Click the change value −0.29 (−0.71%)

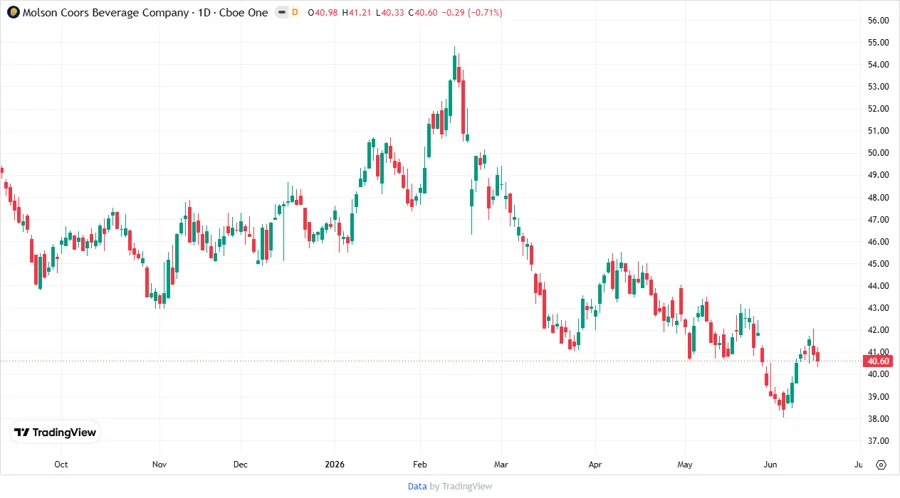tap(472, 13)
